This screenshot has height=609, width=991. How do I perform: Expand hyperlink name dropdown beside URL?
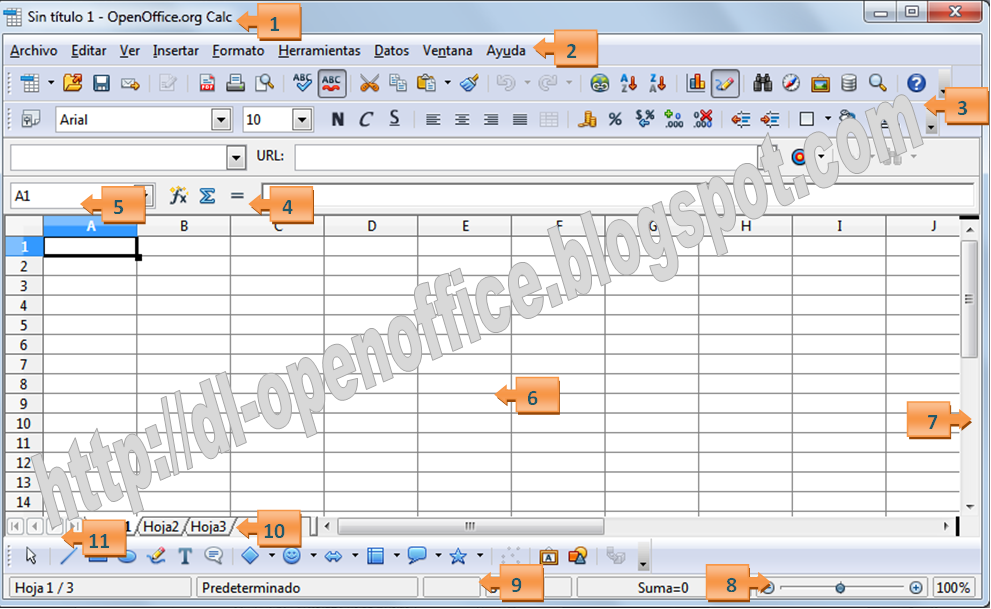click(x=236, y=157)
